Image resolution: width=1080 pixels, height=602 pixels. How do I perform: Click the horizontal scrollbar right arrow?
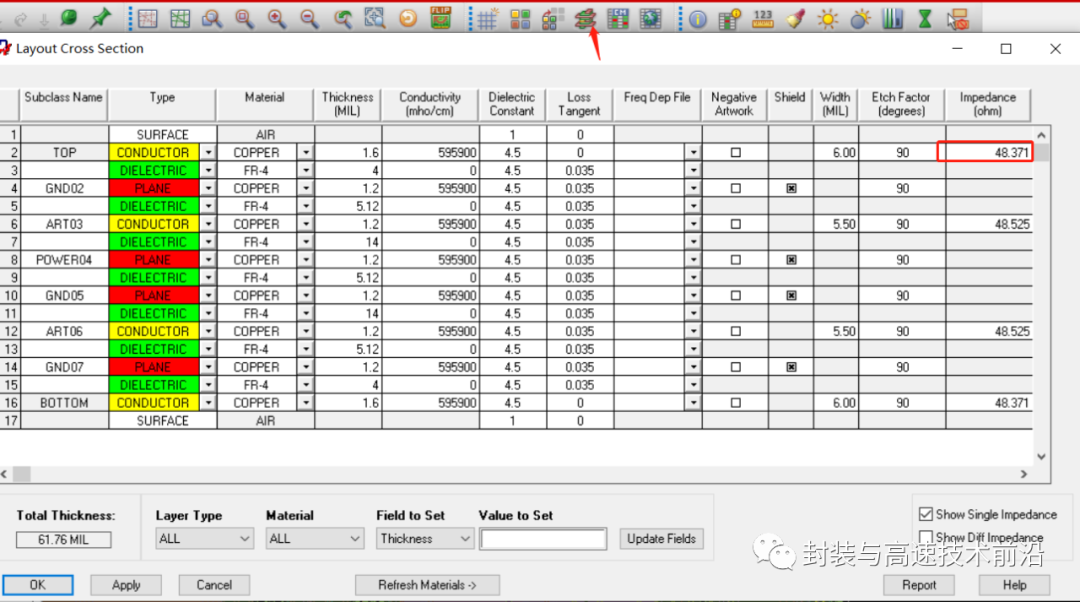[x=1024, y=474]
